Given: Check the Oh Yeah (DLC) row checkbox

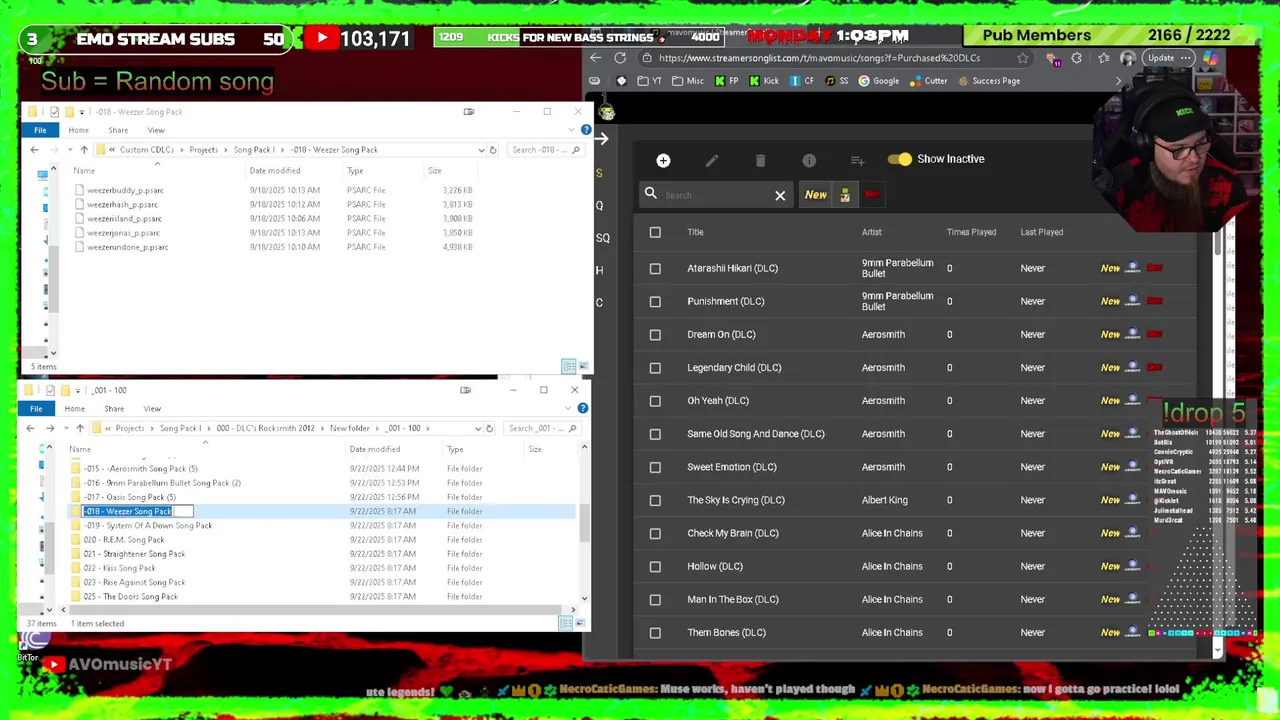Looking at the screenshot, I should [x=655, y=401].
